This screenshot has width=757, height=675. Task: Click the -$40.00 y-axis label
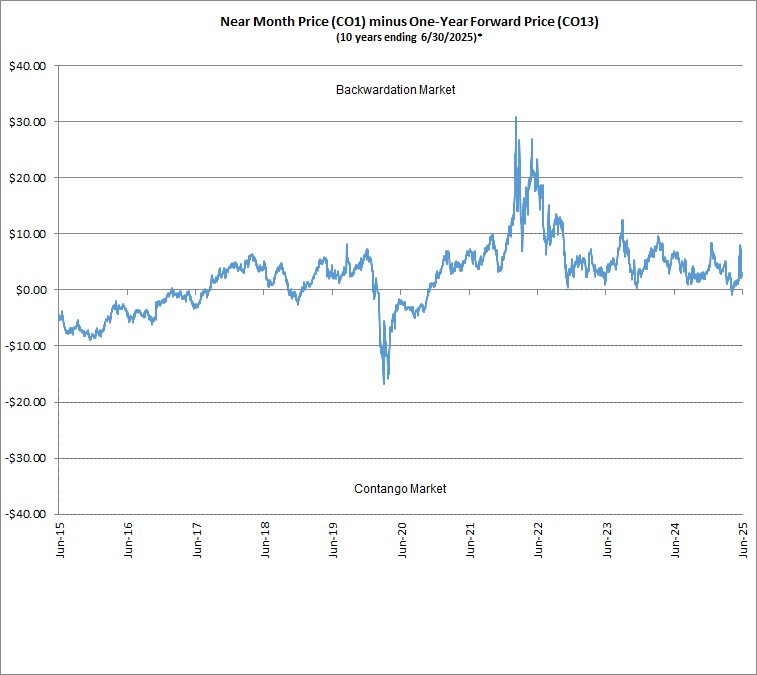(x=26, y=514)
